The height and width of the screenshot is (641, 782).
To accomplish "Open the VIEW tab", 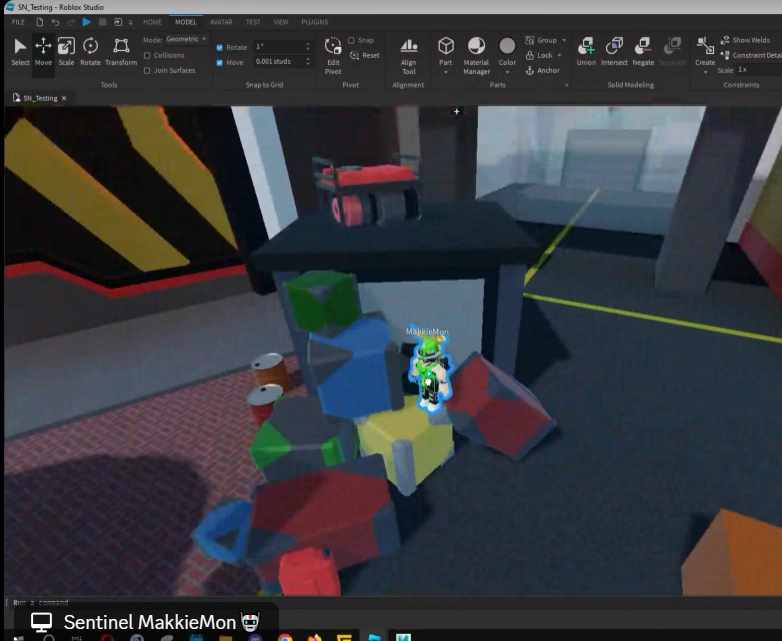I will (281, 22).
